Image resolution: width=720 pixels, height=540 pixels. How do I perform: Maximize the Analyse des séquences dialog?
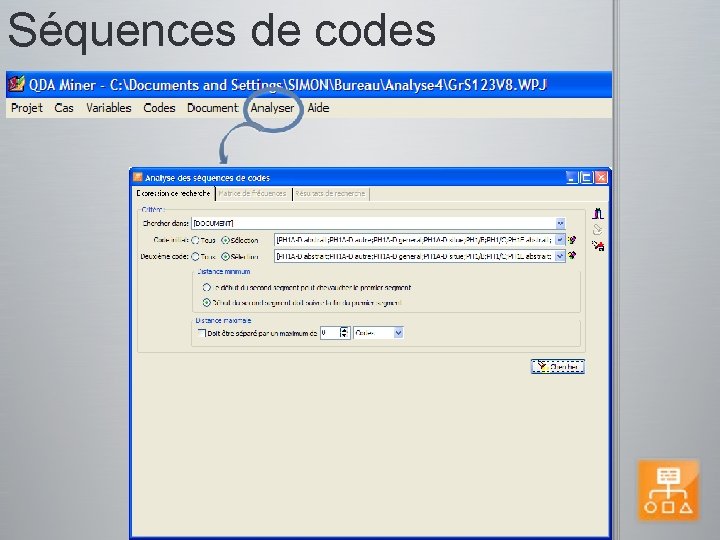tap(586, 177)
